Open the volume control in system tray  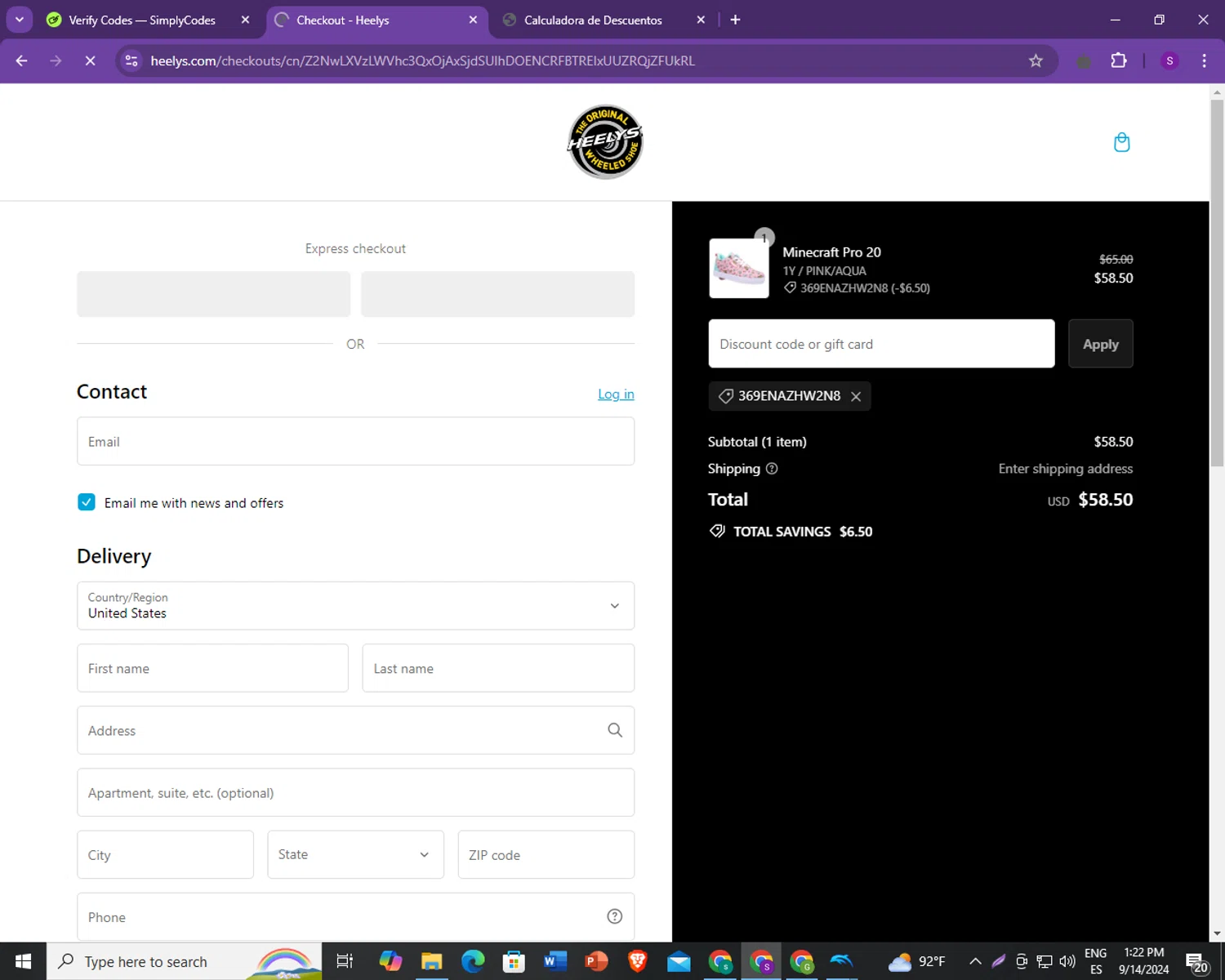(1067, 961)
